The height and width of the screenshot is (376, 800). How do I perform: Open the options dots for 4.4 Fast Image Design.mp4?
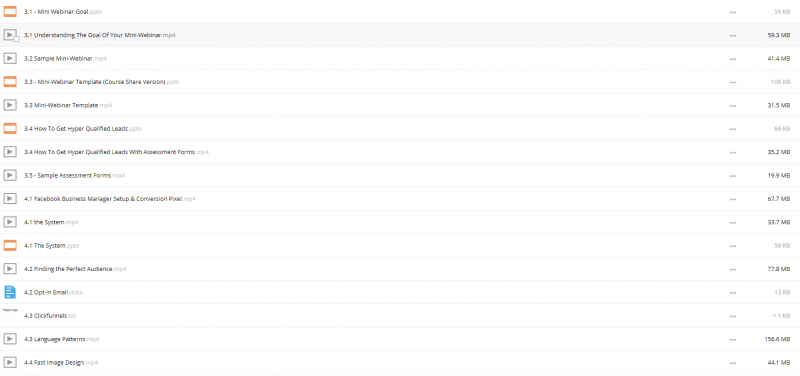click(733, 363)
